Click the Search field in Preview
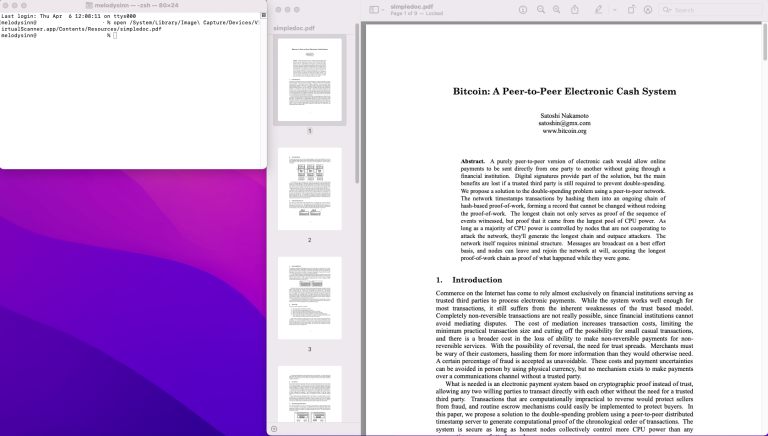Viewport: 768px width, 436px height. [713, 10]
